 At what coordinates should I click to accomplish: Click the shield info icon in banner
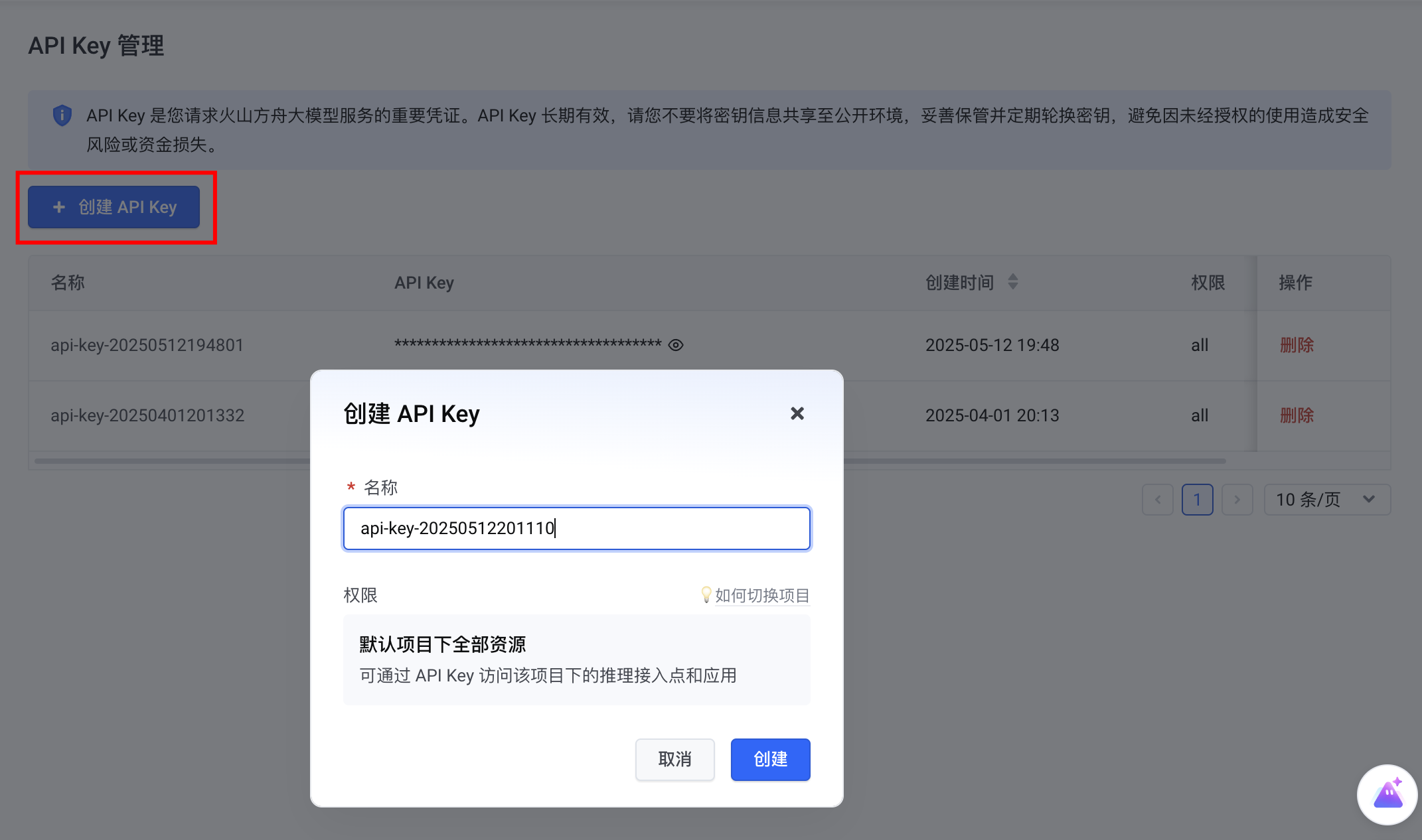(62, 115)
